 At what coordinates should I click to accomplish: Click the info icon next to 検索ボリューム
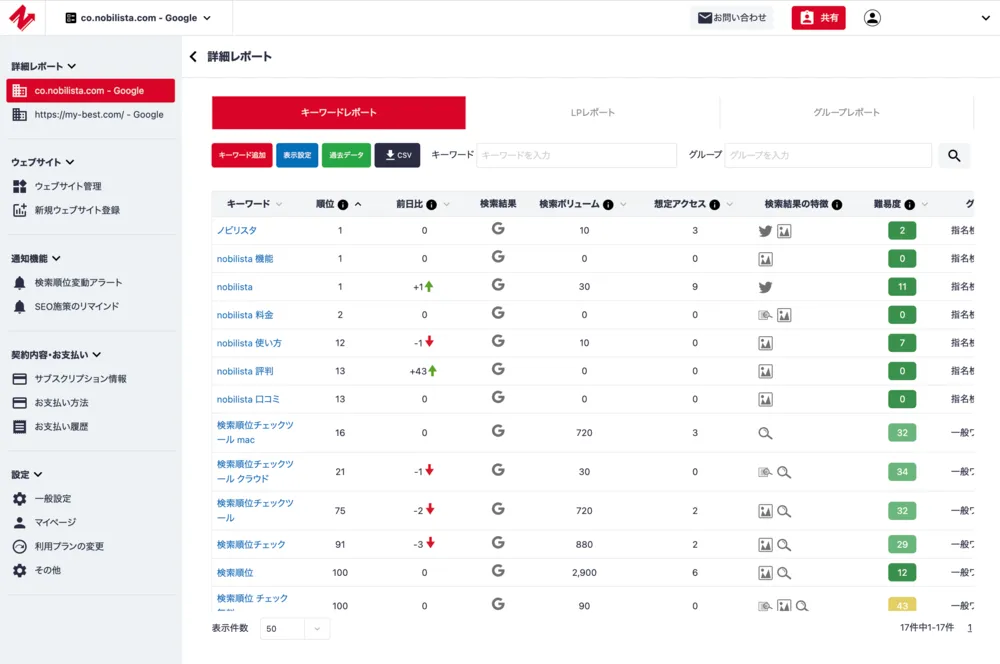608,205
